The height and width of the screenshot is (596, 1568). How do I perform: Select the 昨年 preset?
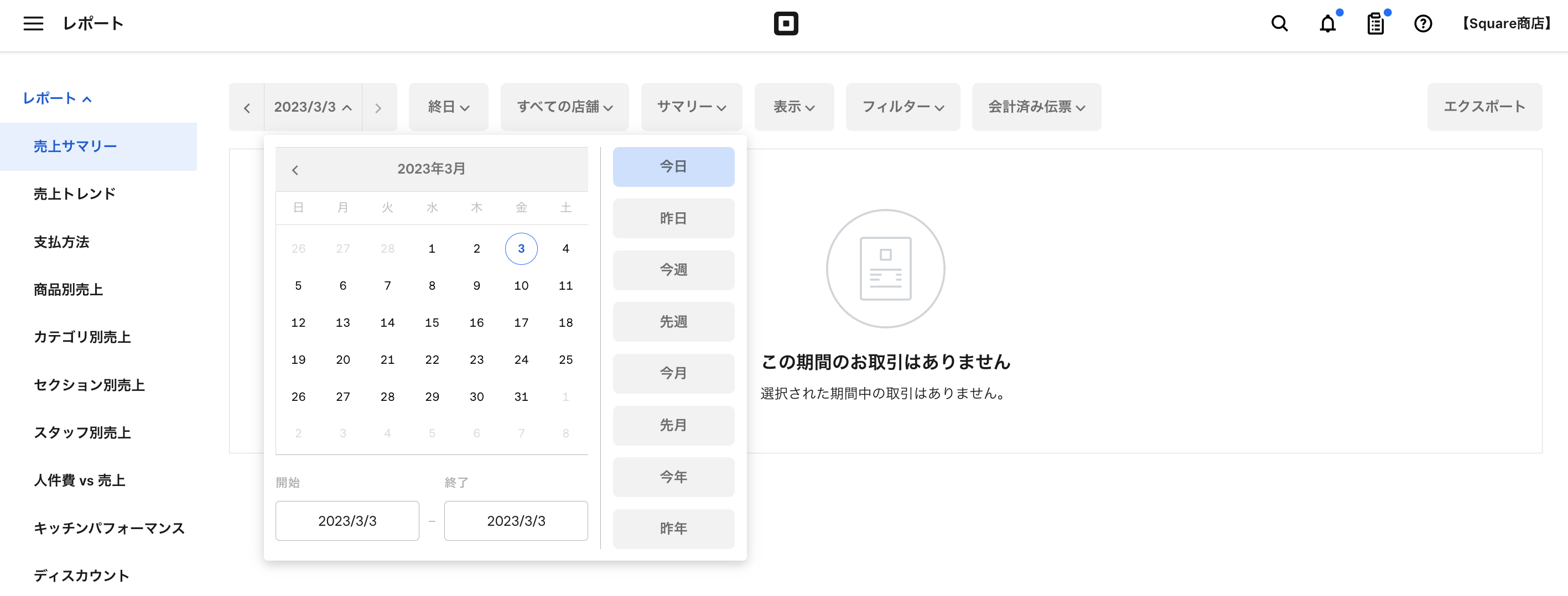click(673, 529)
